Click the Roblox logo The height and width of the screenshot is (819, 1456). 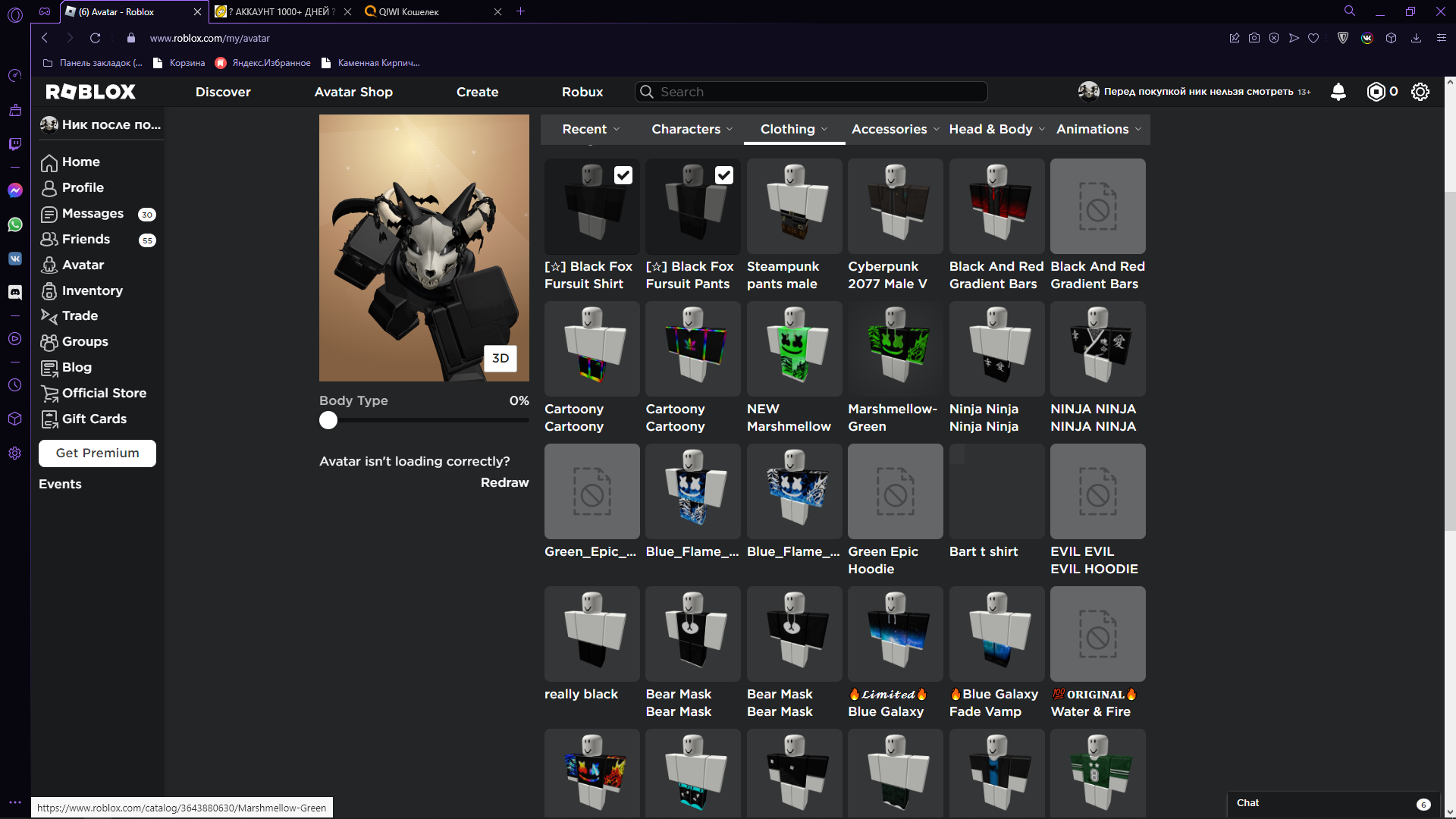coord(91,92)
